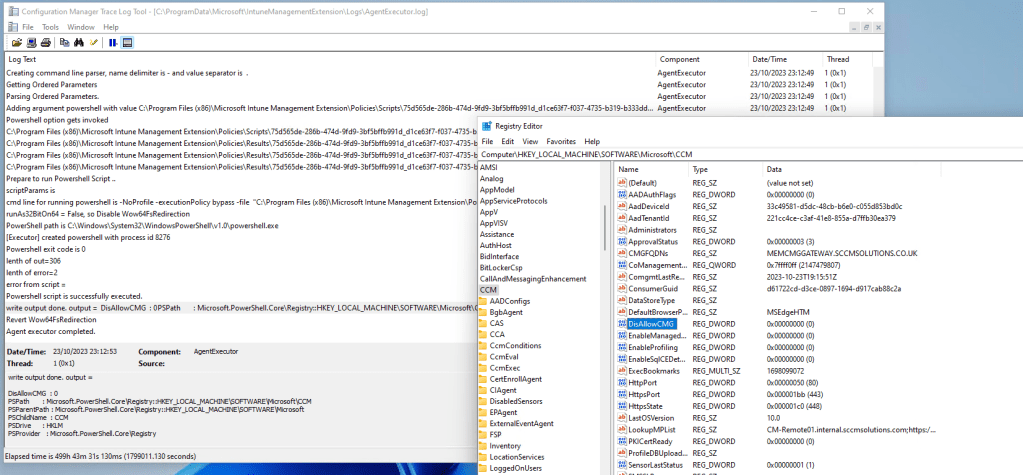The image size is (1023, 475).
Task: Print the log using the printer icon
Action: 45,43
